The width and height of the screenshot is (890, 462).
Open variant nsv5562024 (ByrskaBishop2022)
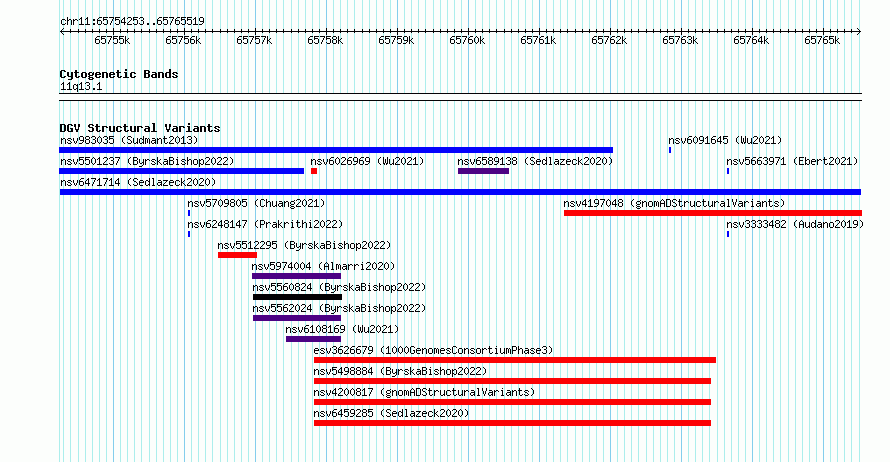pyautogui.click(x=339, y=308)
